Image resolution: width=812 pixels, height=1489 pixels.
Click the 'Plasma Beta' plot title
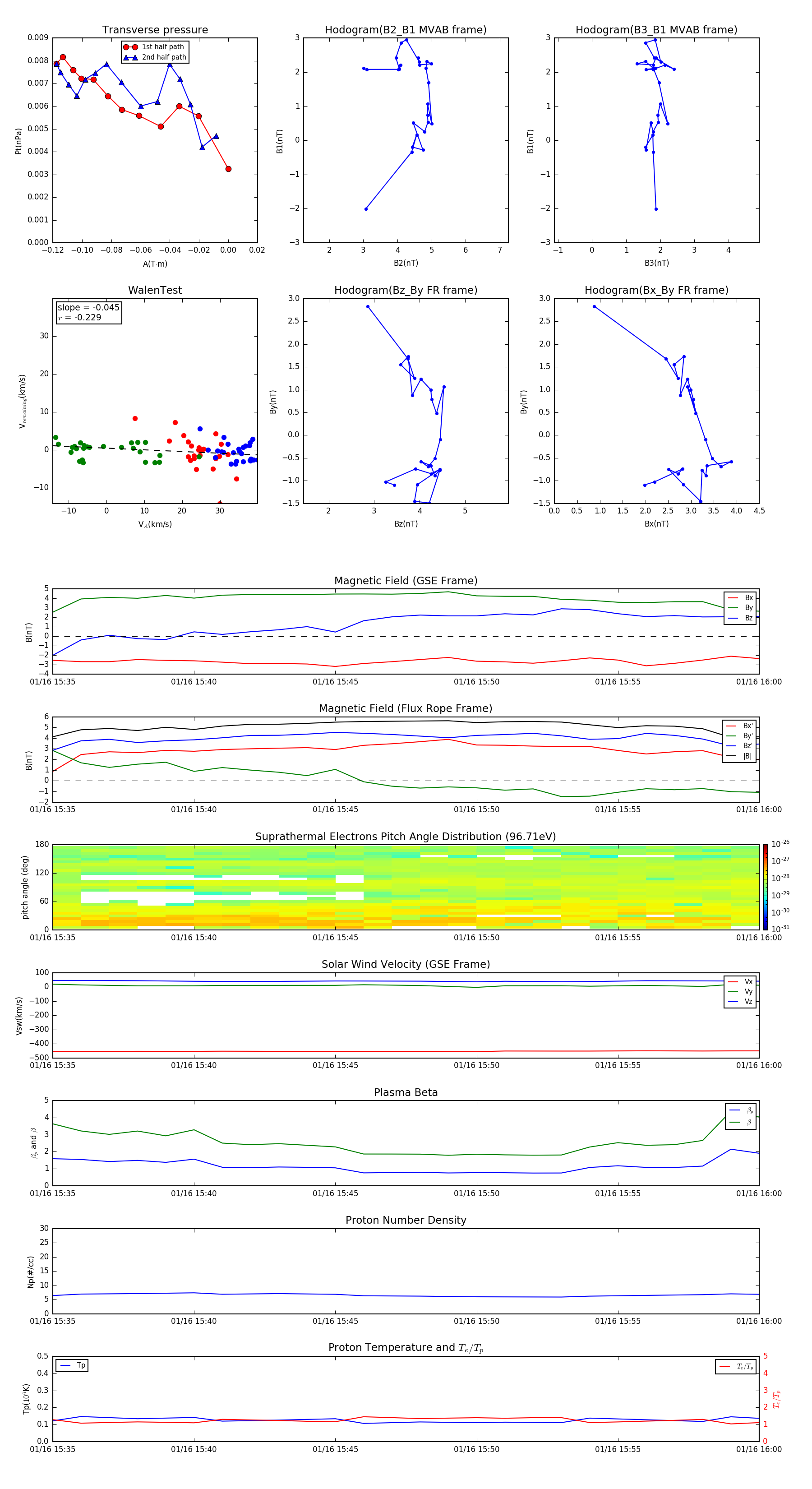click(406, 1093)
